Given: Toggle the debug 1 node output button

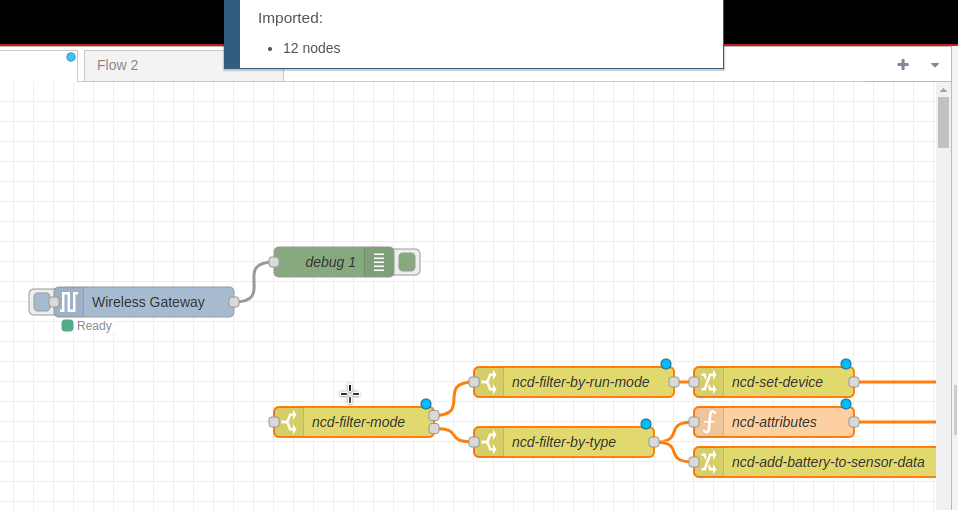Looking at the screenshot, I should [407, 262].
